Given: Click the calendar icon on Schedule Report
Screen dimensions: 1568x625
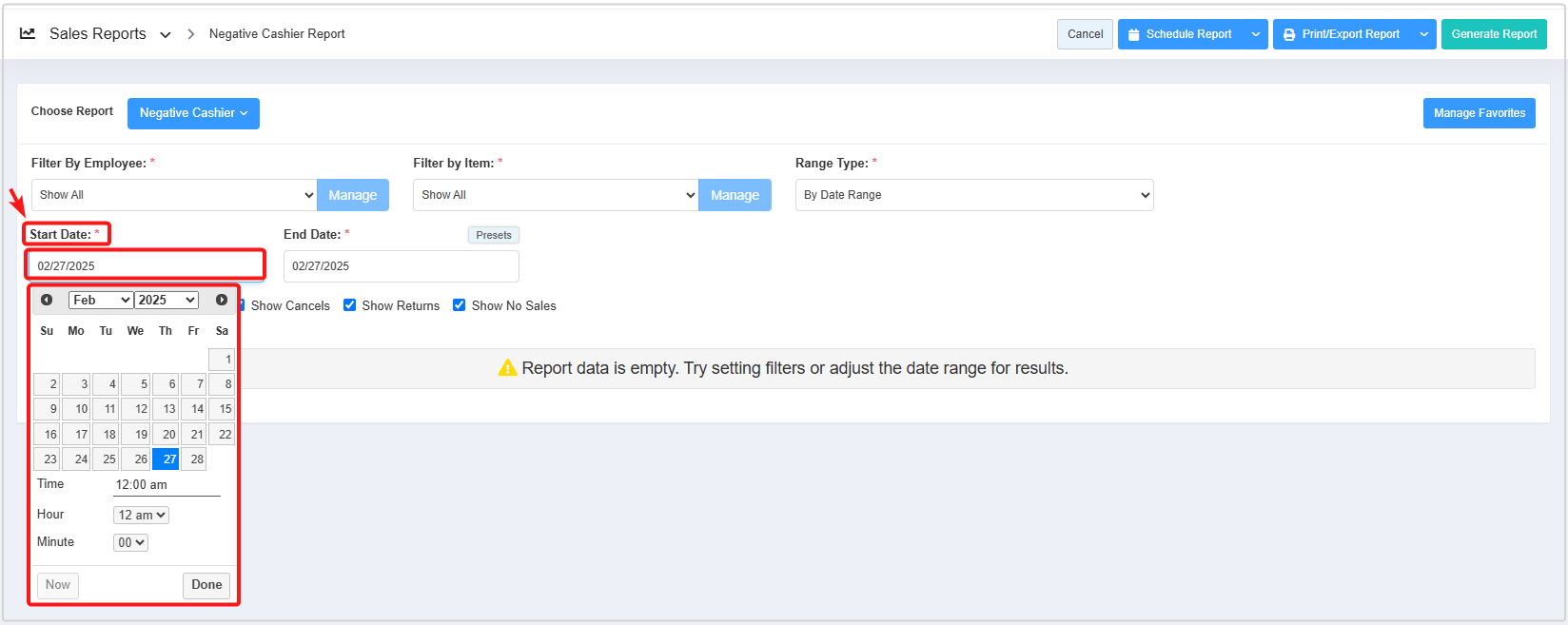Looking at the screenshot, I should tap(1133, 34).
